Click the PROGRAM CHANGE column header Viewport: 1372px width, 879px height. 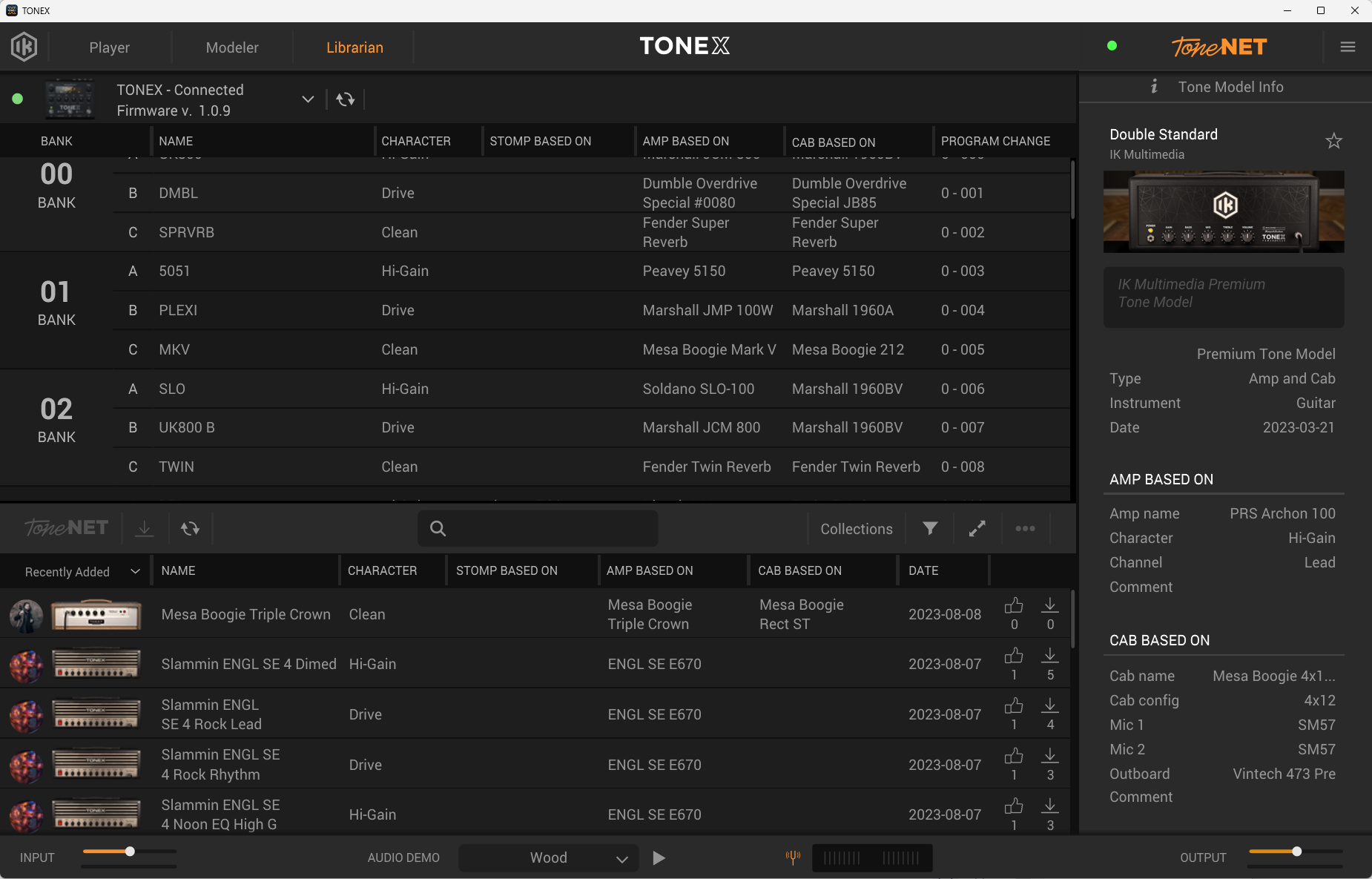(x=995, y=141)
